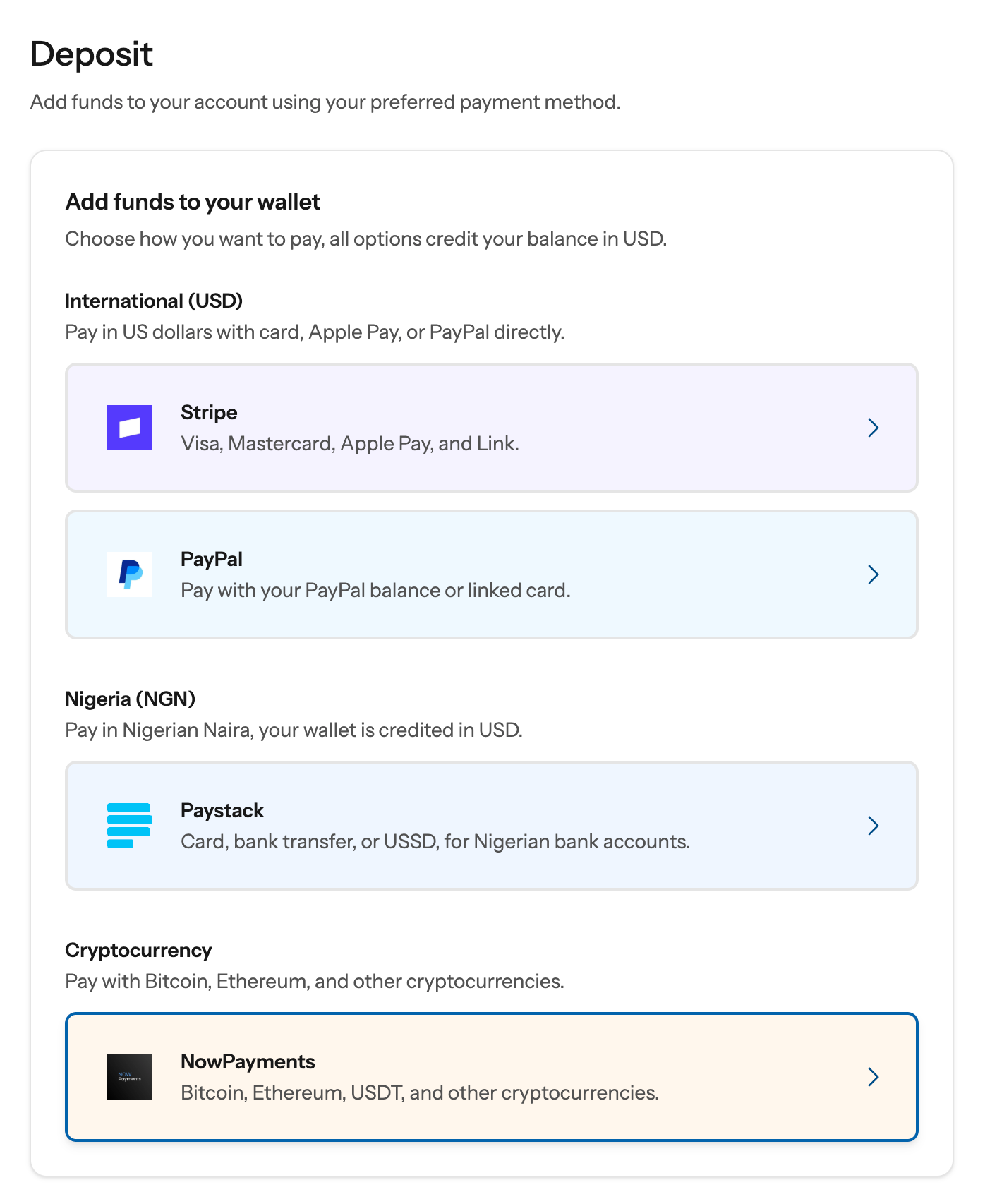Viewport: 985px width, 1204px height.
Task: Click the PayPal logo icon
Action: (130, 574)
